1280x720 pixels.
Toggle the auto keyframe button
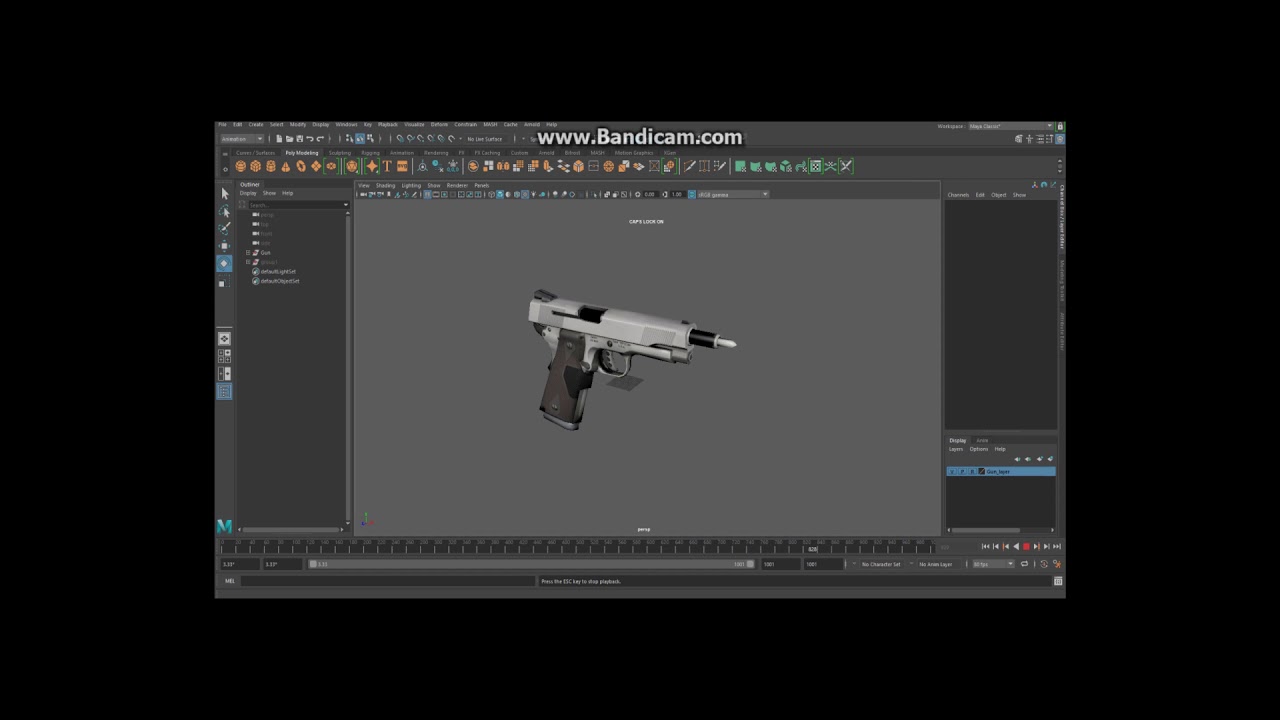click(1044, 564)
